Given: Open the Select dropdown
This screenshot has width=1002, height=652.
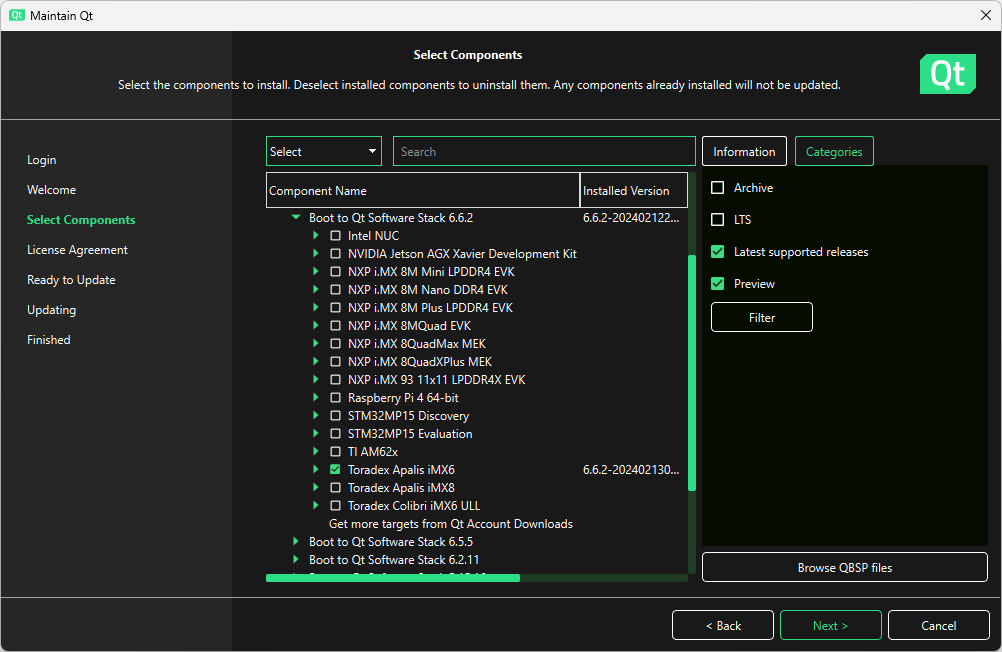Looking at the screenshot, I should [x=323, y=152].
